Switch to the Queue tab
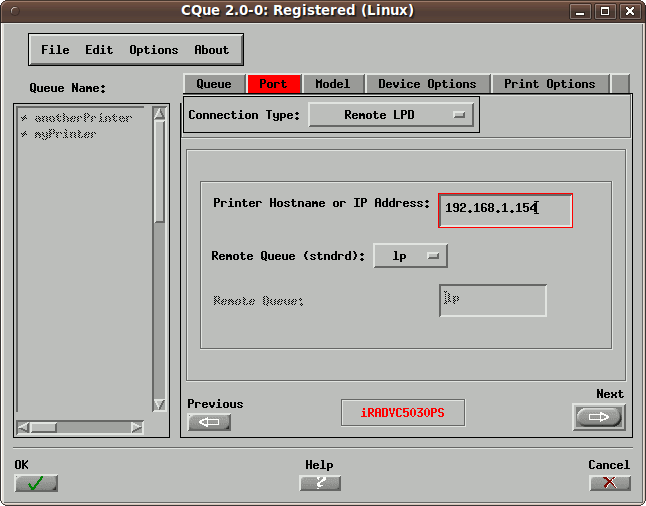This screenshot has height=506, width=646. [x=214, y=84]
